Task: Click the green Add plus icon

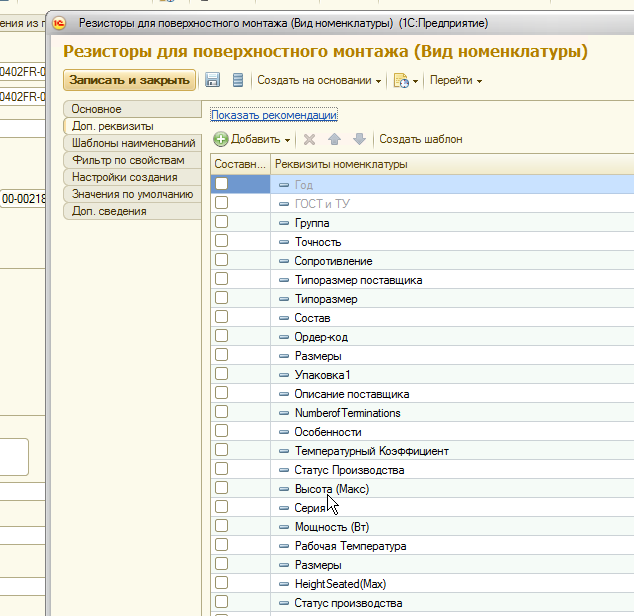Action: click(221, 140)
